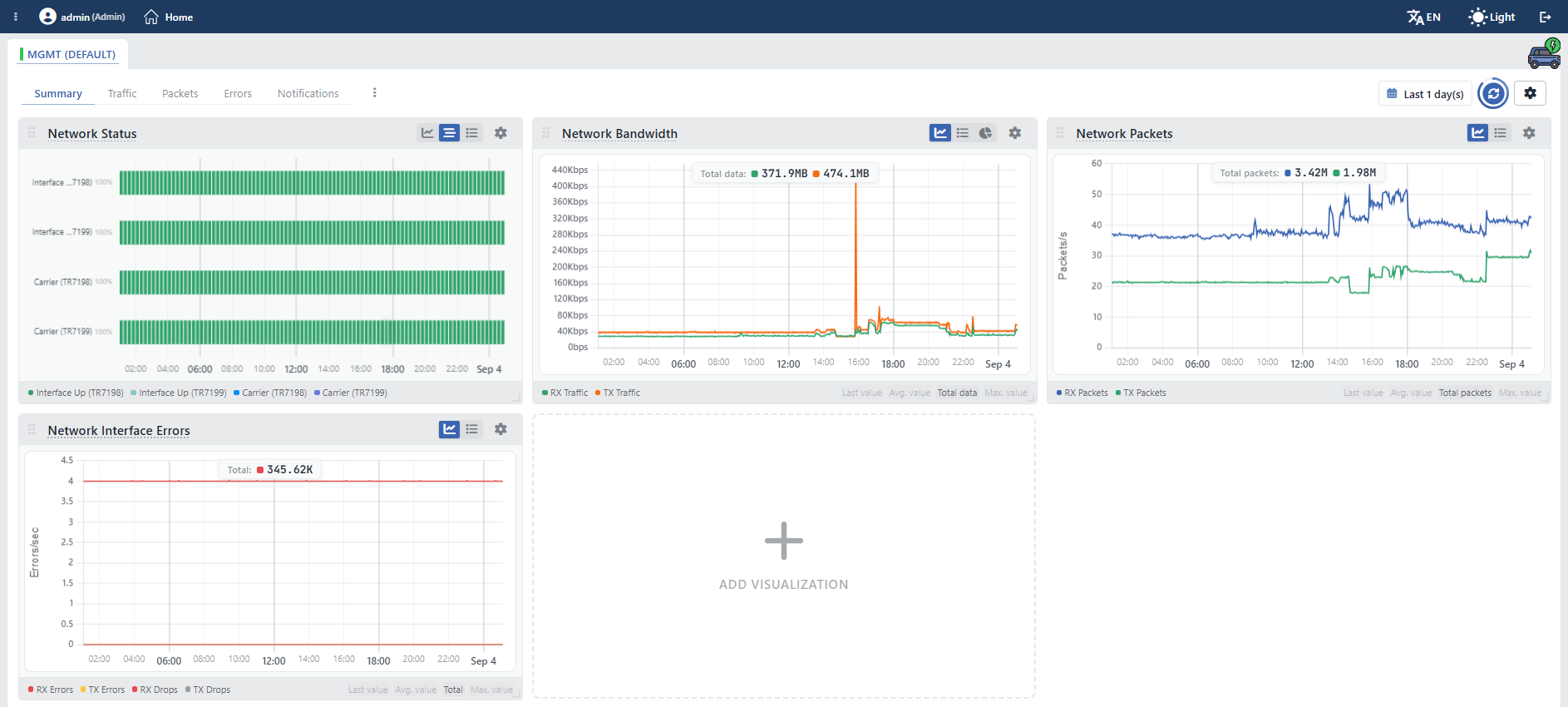This screenshot has width=1568, height=707.
Task: Show Network Status as list view
Action: (472, 133)
